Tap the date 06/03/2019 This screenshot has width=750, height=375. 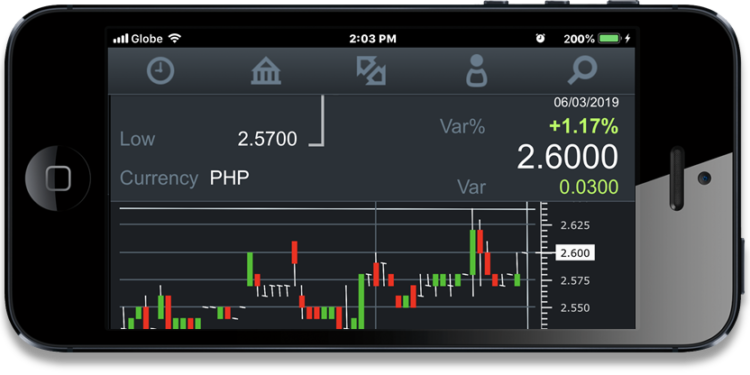point(586,102)
